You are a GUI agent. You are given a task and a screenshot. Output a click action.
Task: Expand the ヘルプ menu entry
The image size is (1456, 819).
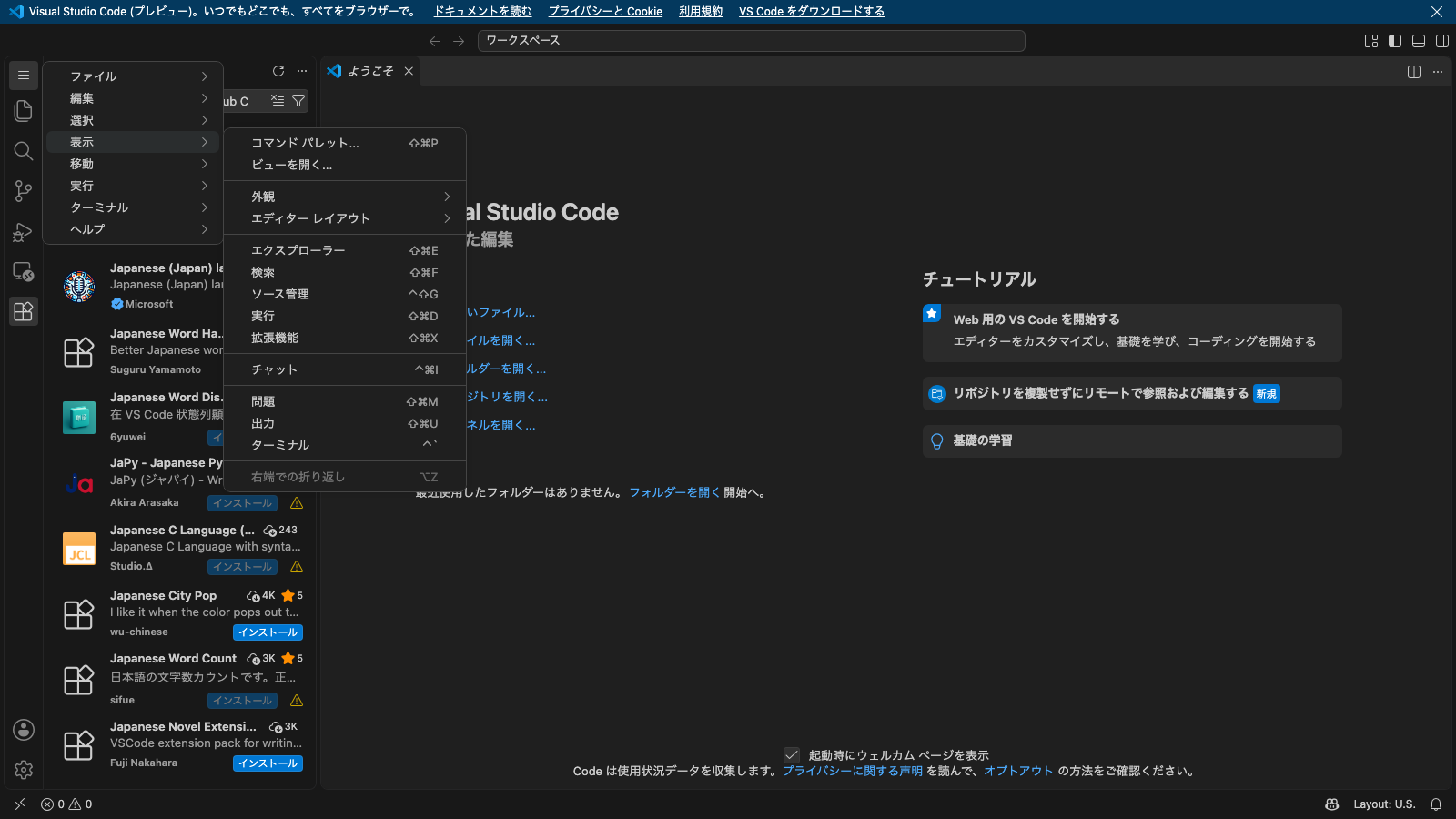[x=133, y=229]
